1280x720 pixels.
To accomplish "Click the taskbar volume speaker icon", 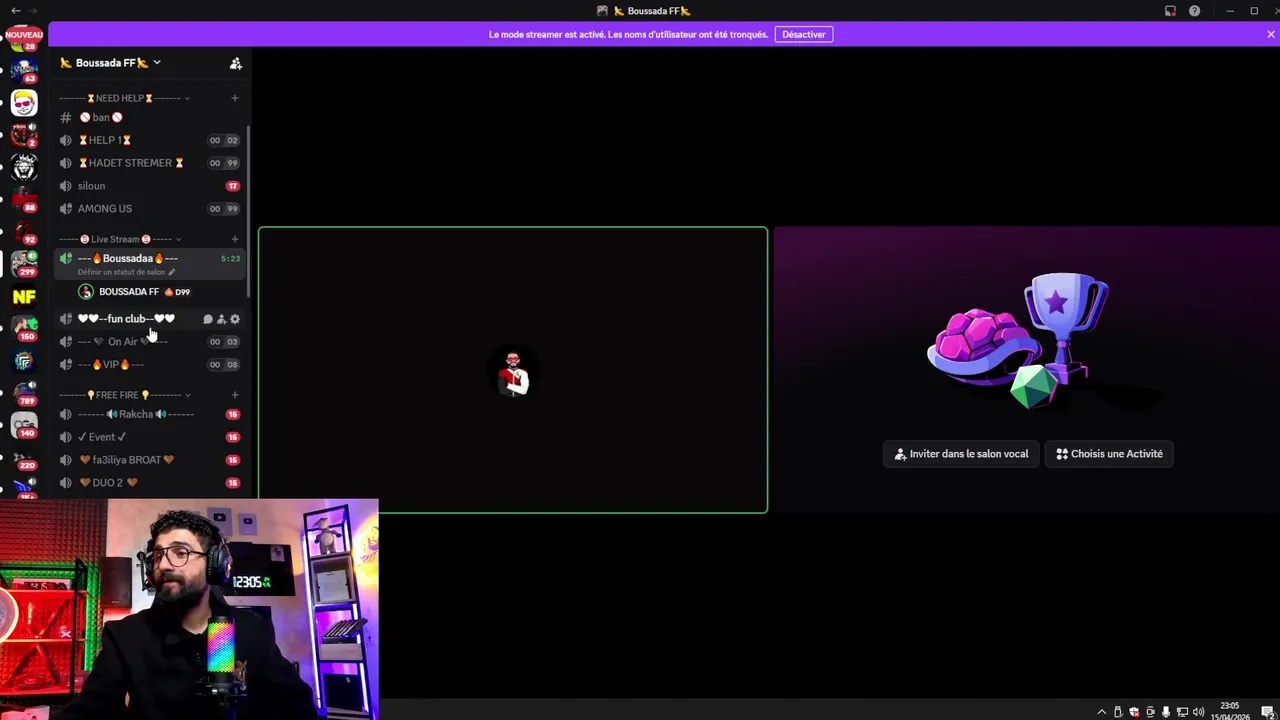I will click(x=1198, y=712).
